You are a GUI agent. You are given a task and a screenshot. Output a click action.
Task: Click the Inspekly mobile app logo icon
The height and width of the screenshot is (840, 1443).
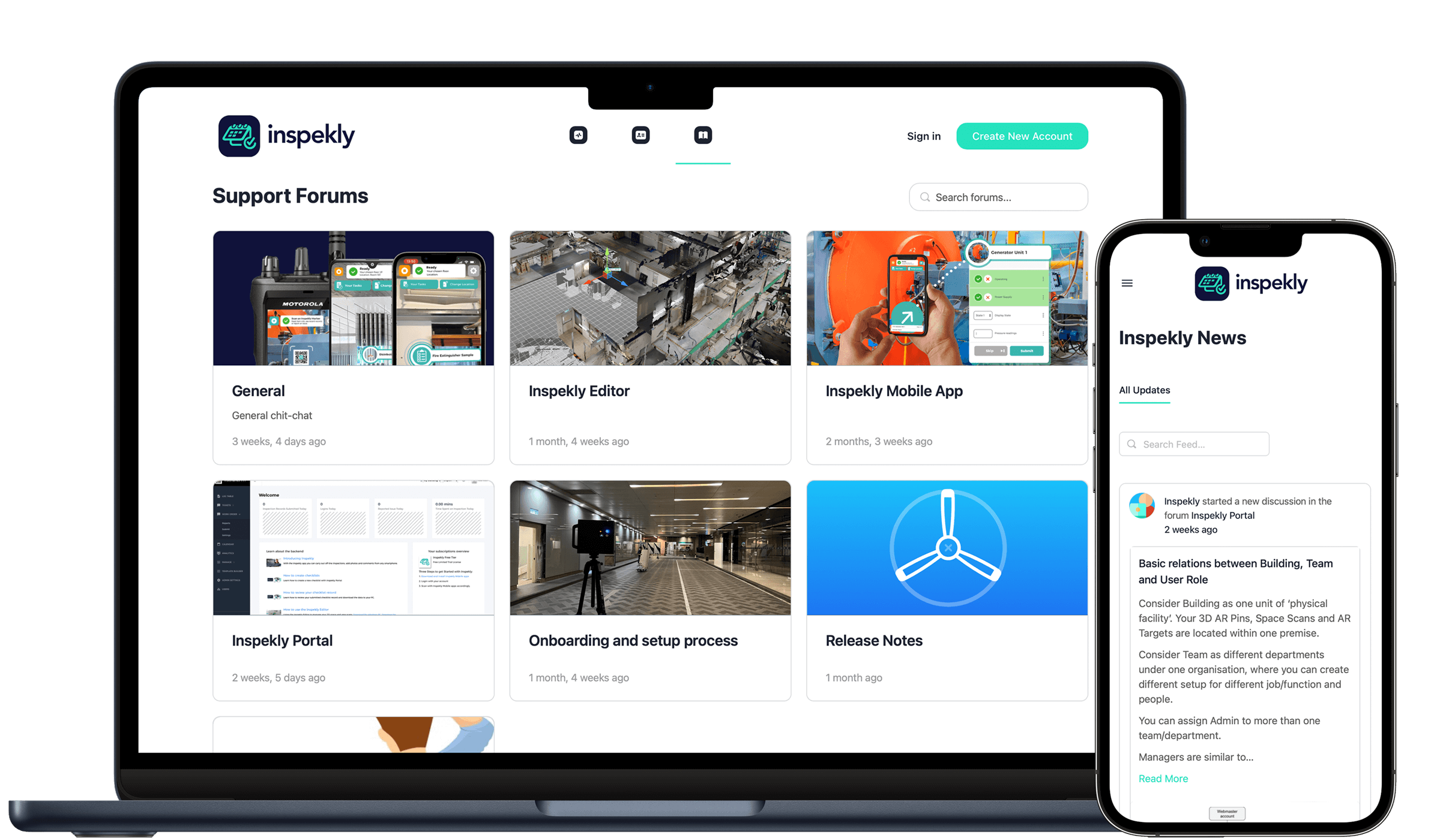click(x=1211, y=284)
